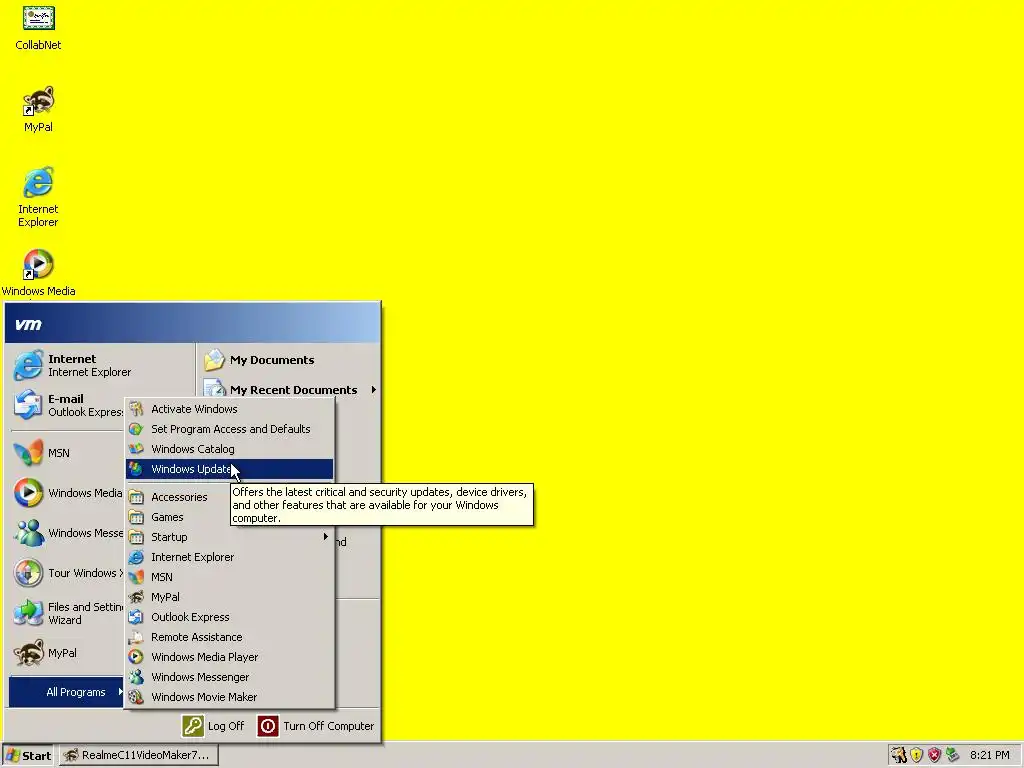Switch to RealmeC11VideoMaker7 taskbar window

138,755
